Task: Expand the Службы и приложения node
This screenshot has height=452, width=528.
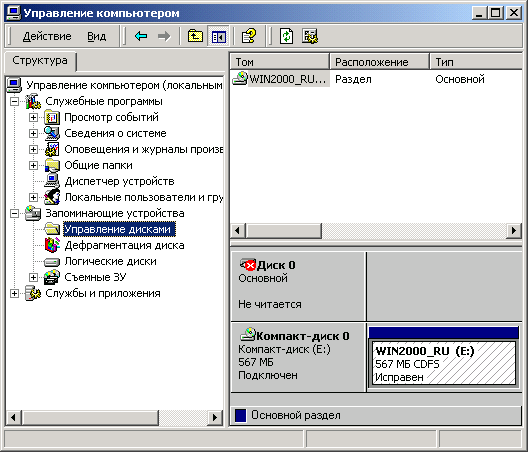Action: click(14, 293)
